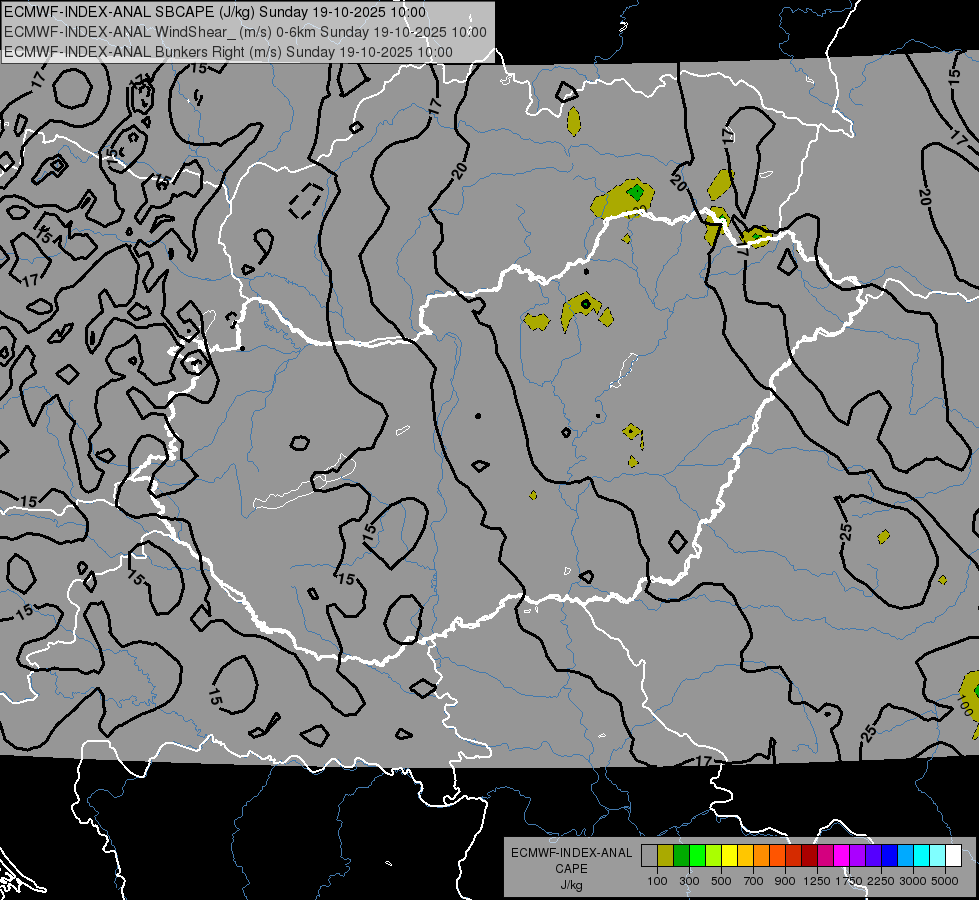
Task: Click the J/kg unit label in the legend
Action: (571, 885)
